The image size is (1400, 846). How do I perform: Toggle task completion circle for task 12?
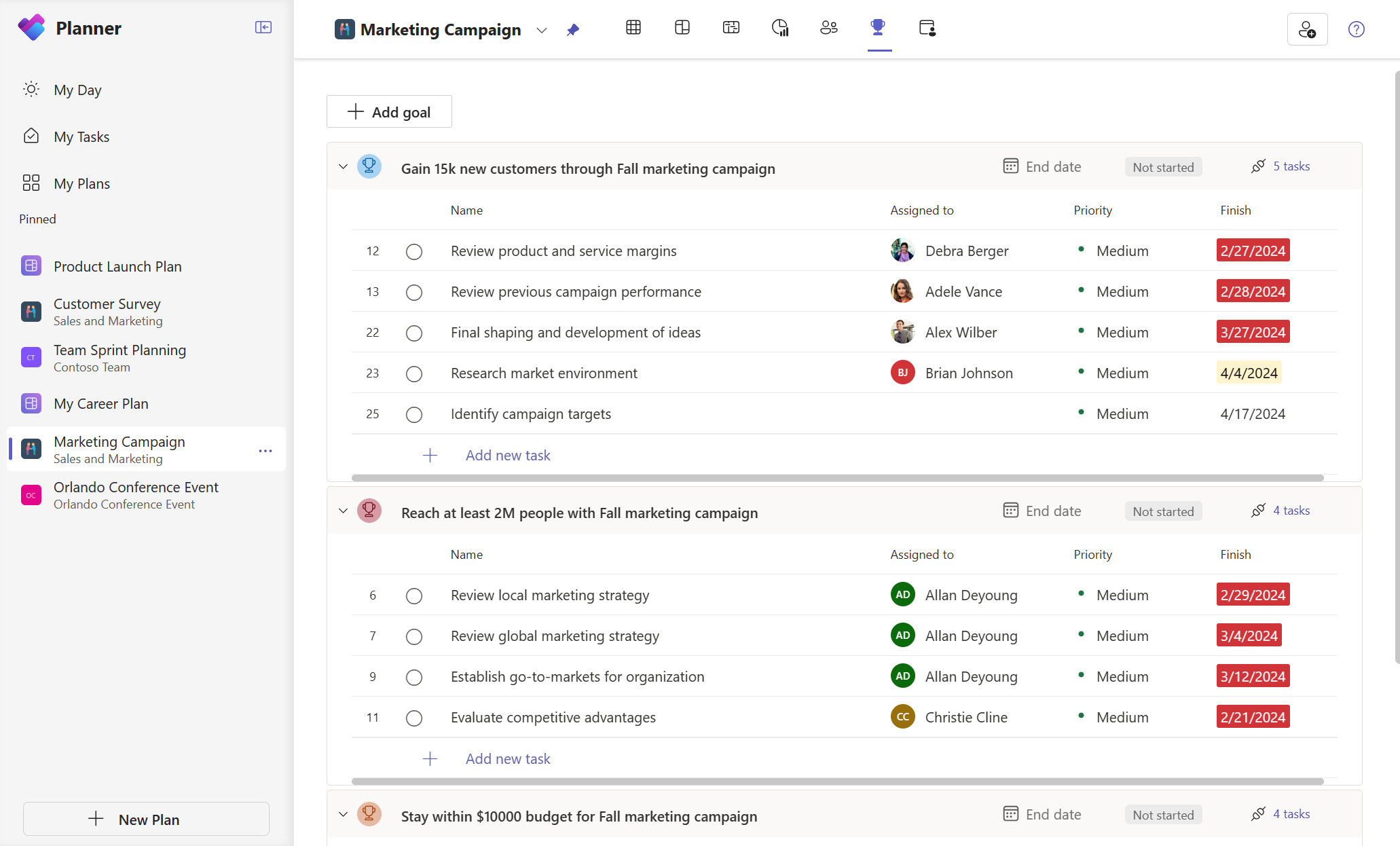[414, 251]
